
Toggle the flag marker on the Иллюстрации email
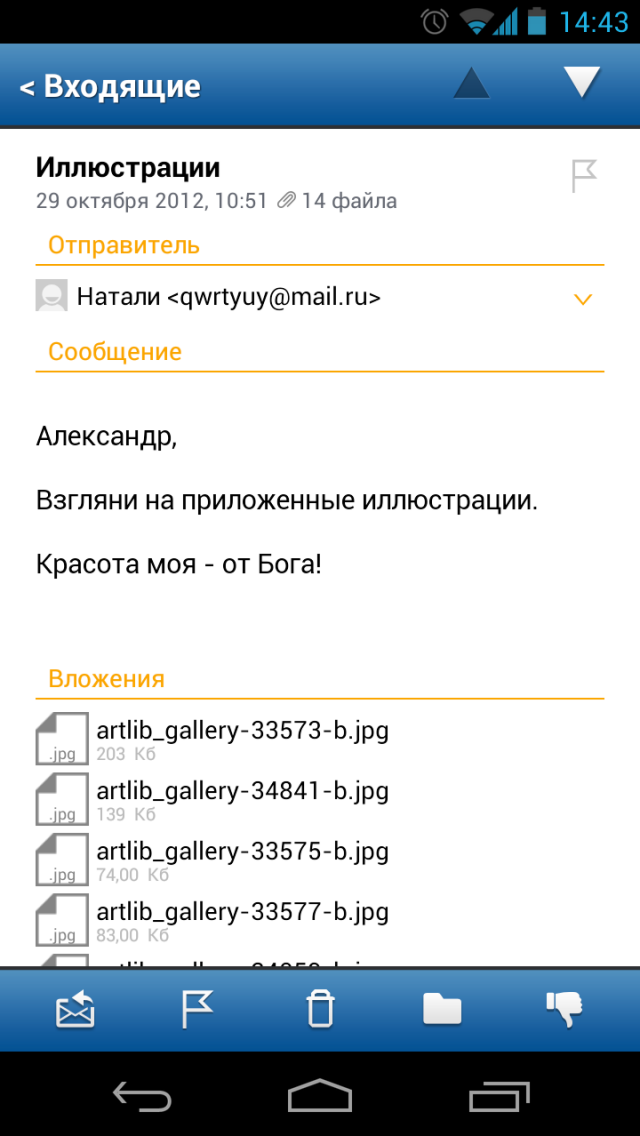[583, 175]
